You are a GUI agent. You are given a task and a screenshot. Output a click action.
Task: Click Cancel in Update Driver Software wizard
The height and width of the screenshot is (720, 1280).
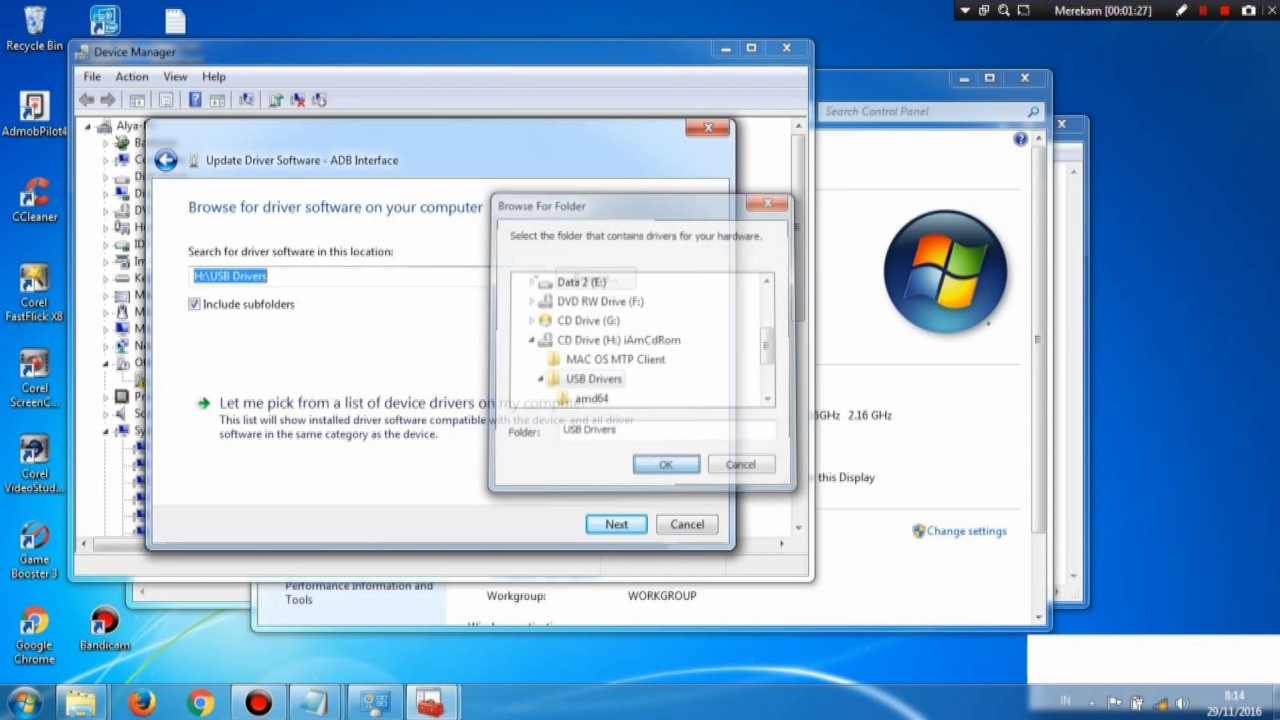tap(687, 524)
